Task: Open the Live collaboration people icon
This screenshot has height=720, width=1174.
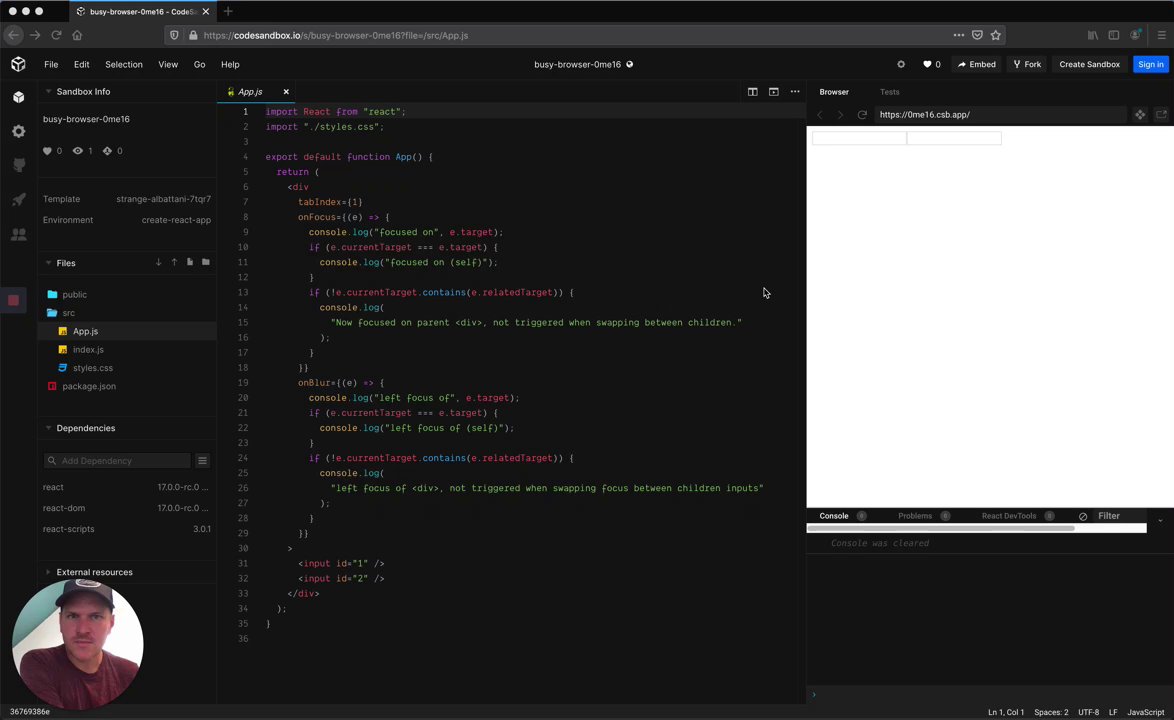Action: click(x=18, y=234)
